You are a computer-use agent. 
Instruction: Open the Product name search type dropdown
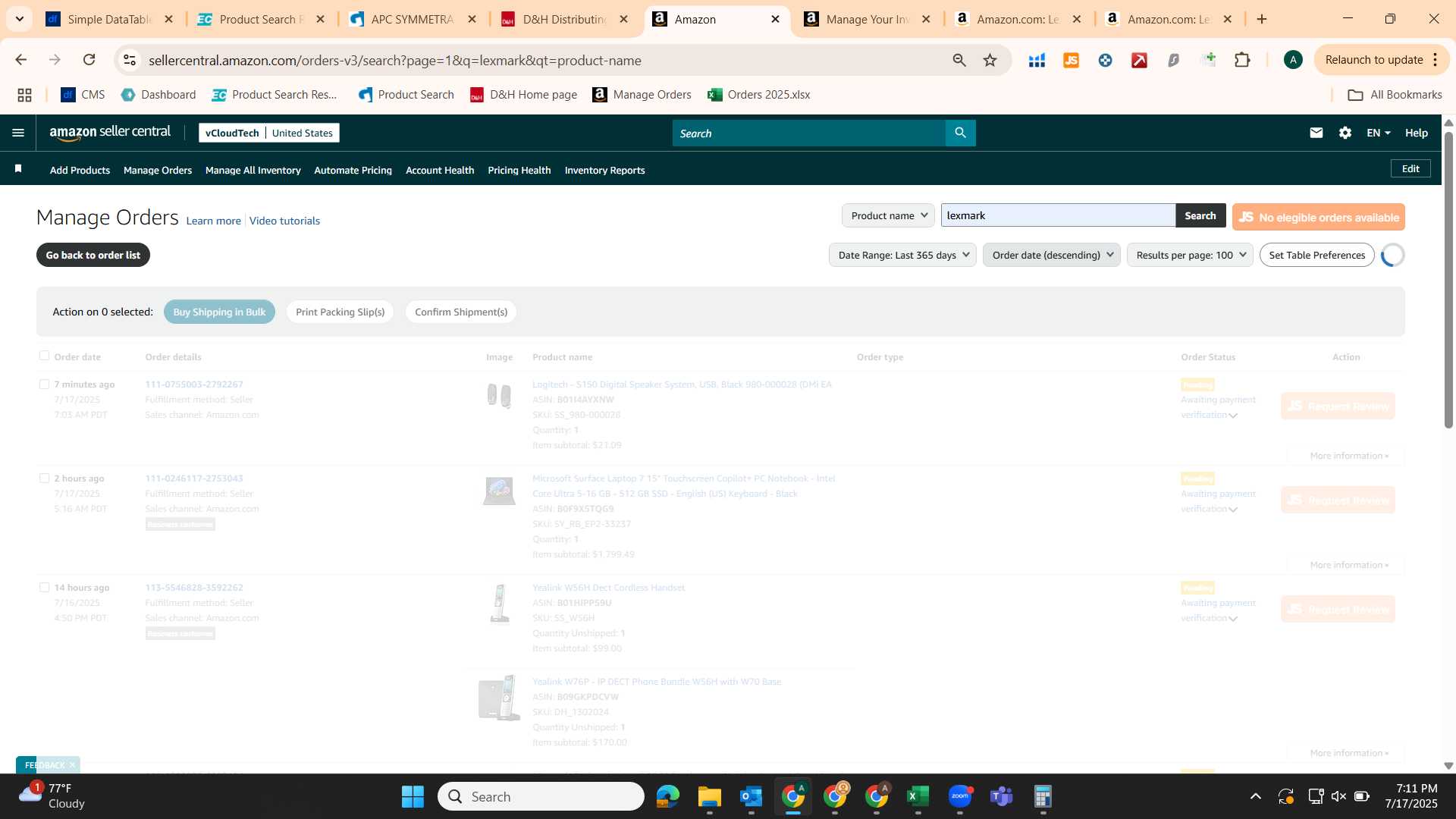(x=888, y=215)
